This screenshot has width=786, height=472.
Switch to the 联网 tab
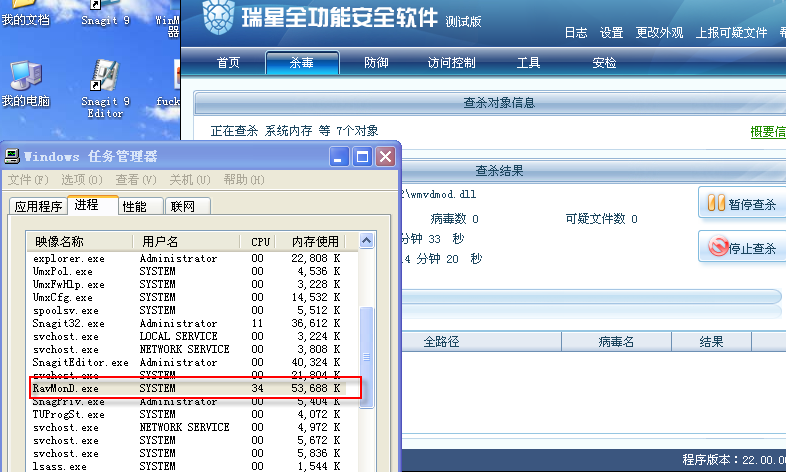point(188,206)
